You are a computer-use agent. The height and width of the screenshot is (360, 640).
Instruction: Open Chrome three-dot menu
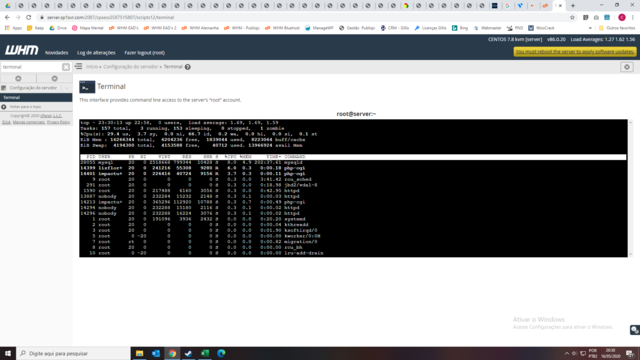(x=633, y=18)
